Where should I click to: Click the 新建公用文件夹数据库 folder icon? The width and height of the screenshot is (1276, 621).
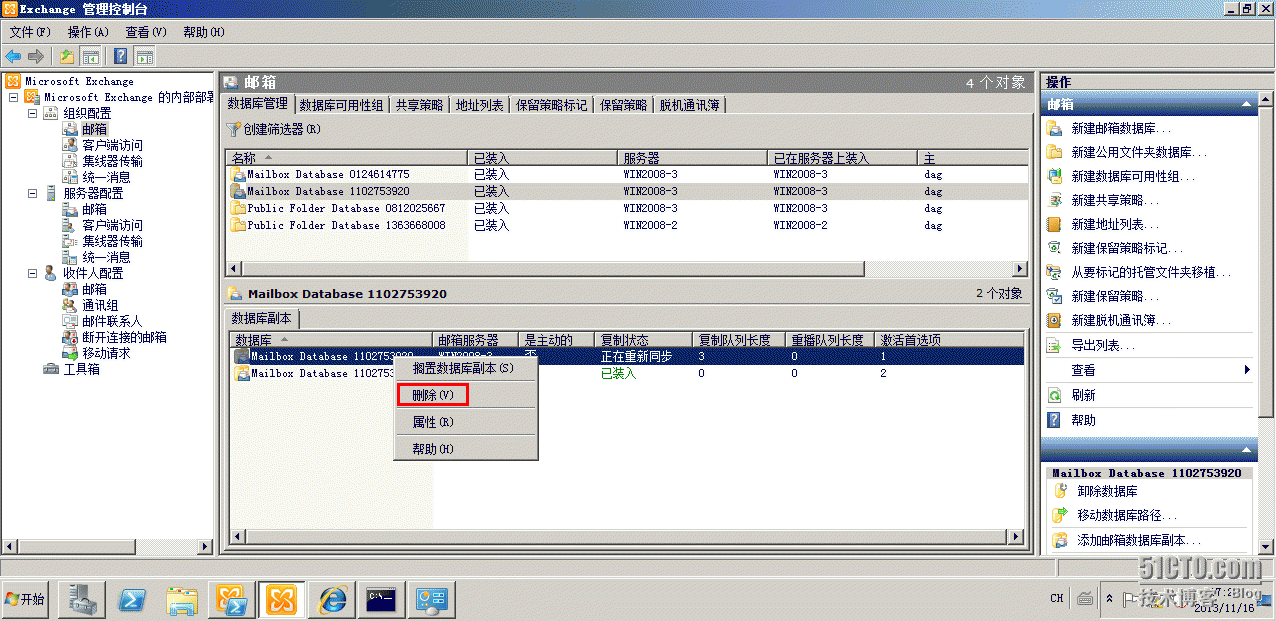(x=1053, y=152)
